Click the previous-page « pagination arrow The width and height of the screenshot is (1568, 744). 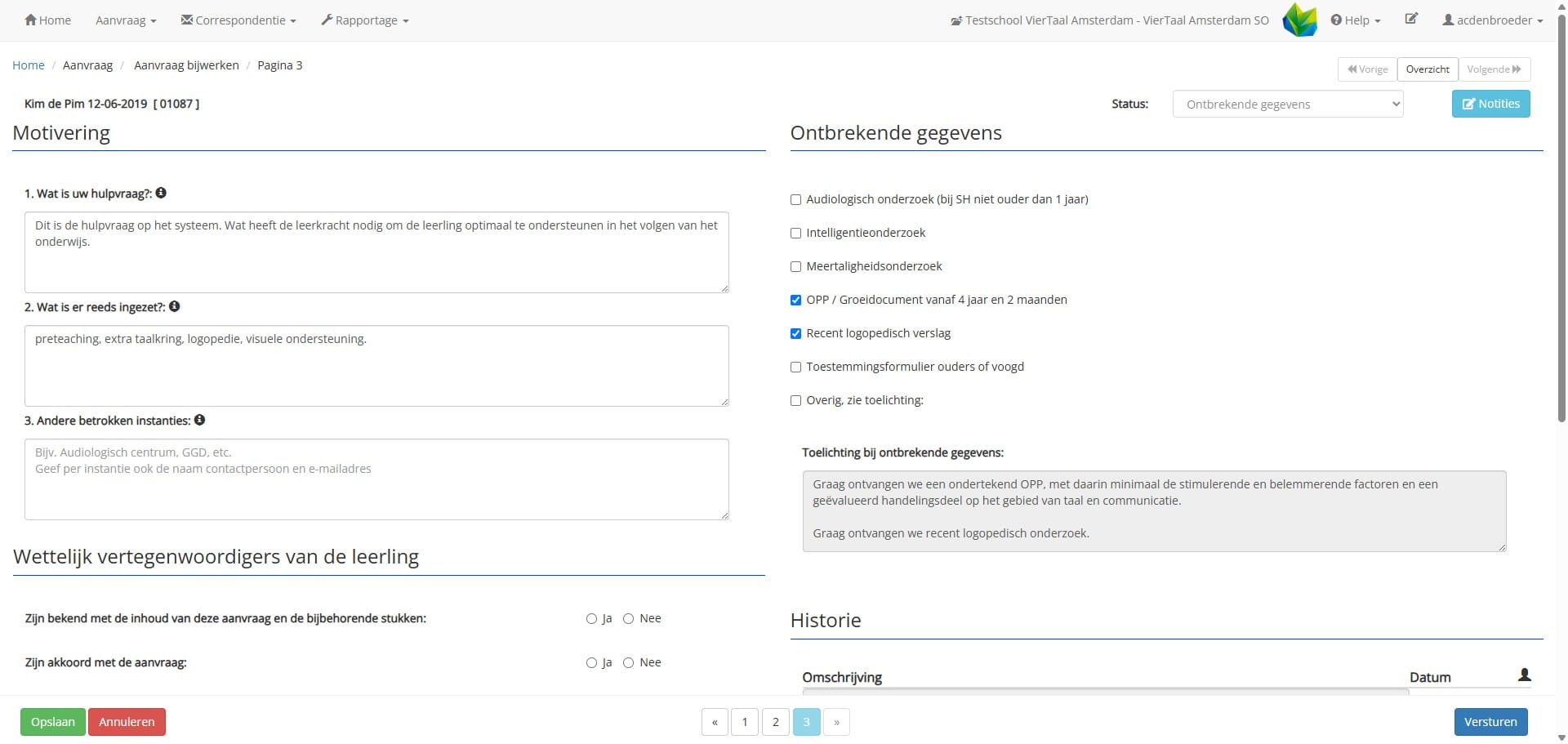tap(715, 722)
